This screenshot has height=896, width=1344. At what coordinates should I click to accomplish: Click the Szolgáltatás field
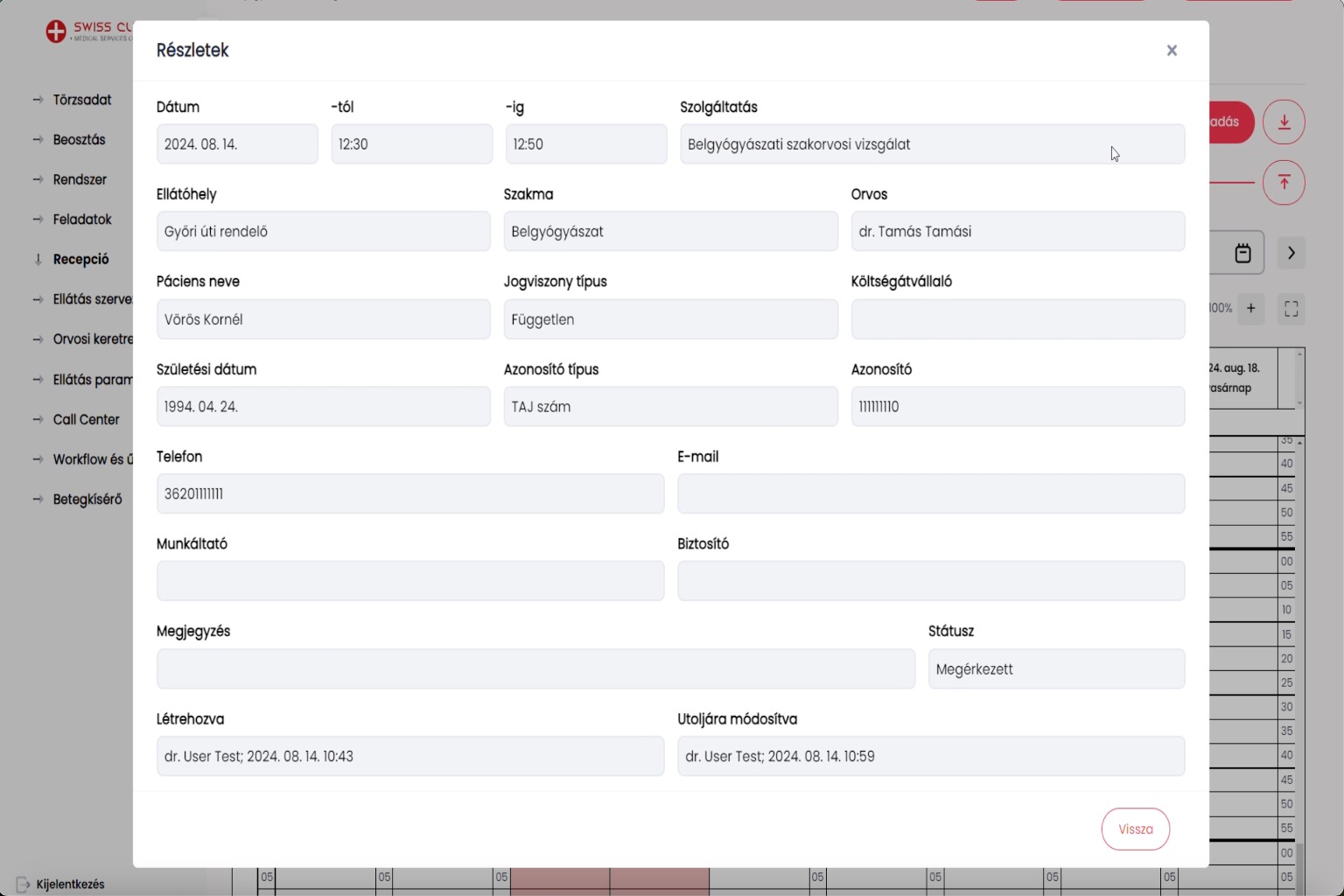click(932, 144)
